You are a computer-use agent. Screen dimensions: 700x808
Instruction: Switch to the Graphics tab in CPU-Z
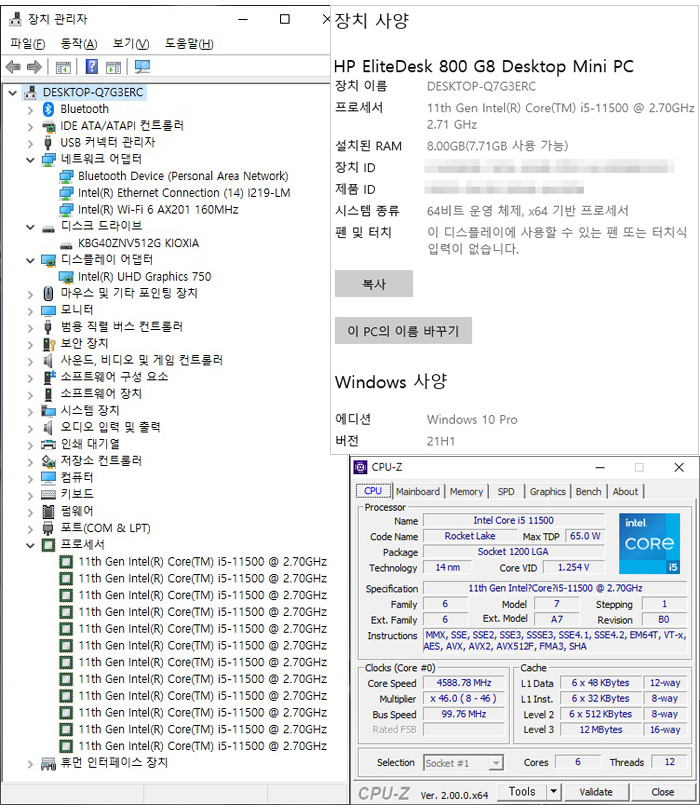click(547, 492)
